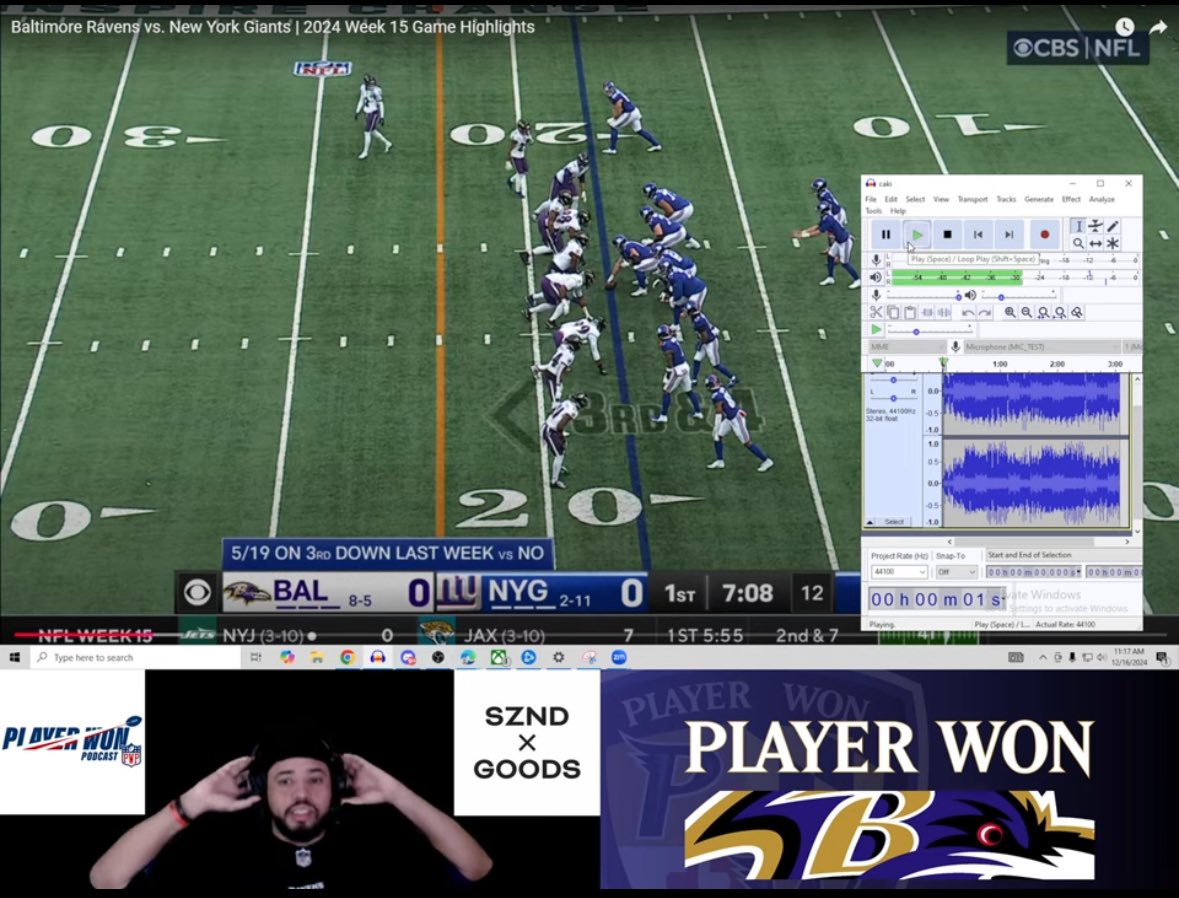Adjust the recording volume slider
This screenshot has width=1179, height=898.
coord(925,296)
